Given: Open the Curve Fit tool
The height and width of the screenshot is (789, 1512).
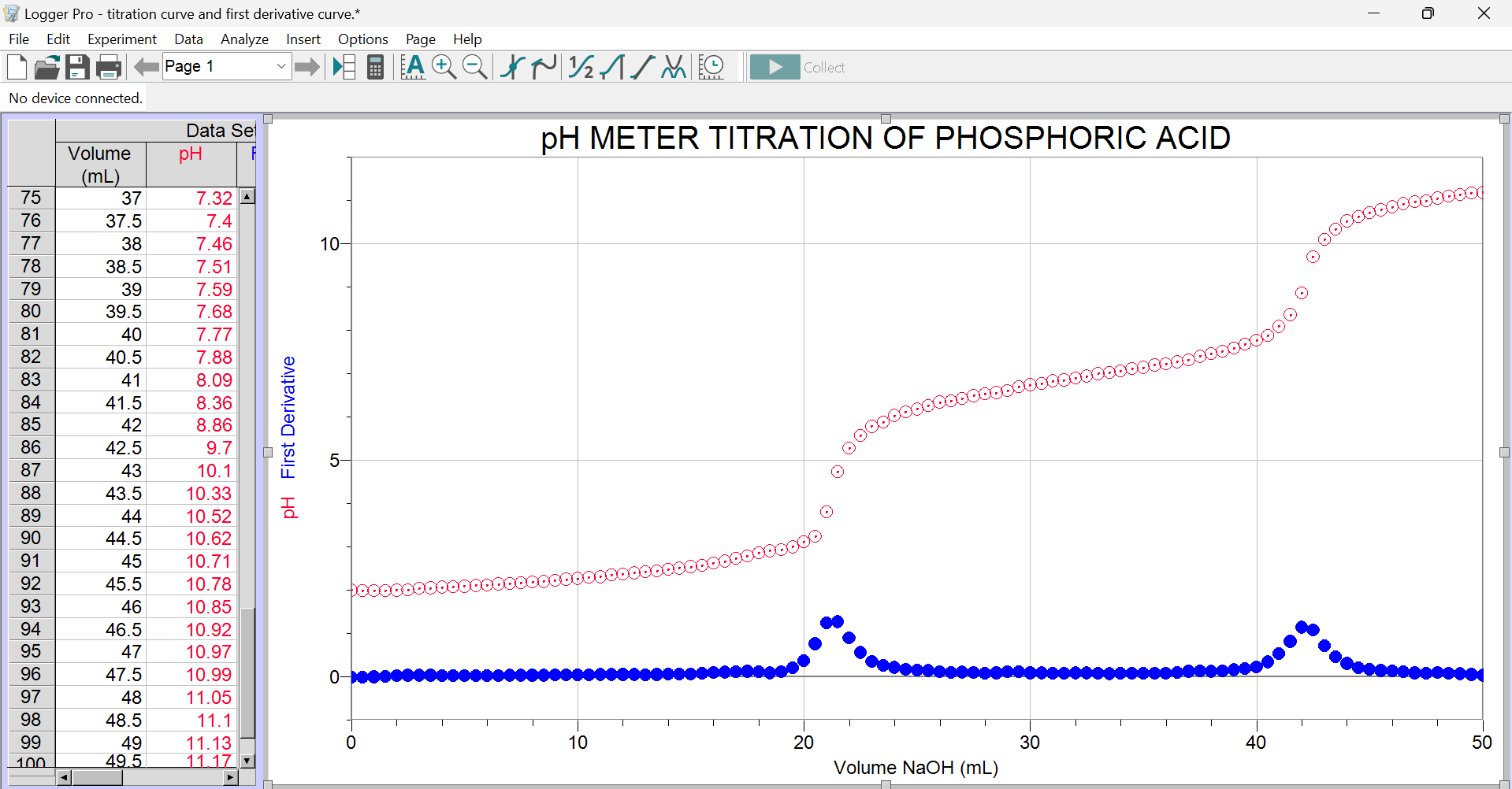Looking at the screenshot, I should pos(674,67).
